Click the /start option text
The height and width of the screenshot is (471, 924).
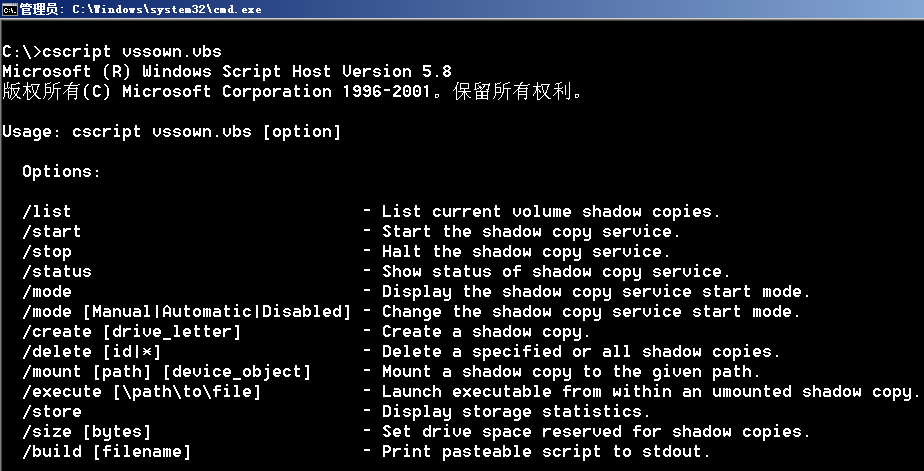pos(51,231)
